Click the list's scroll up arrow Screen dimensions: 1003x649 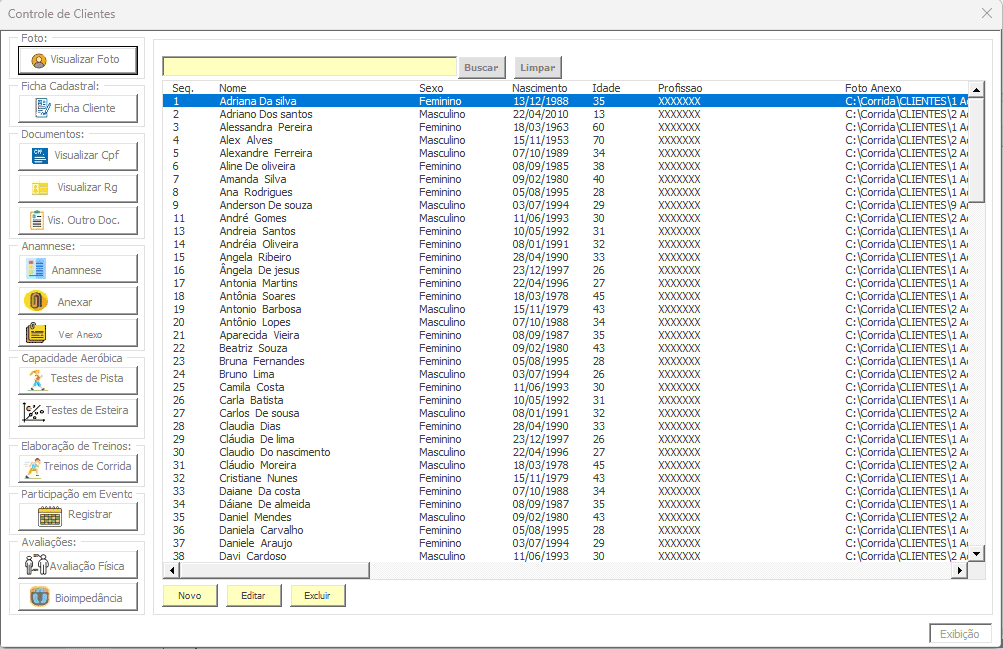tap(976, 90)
